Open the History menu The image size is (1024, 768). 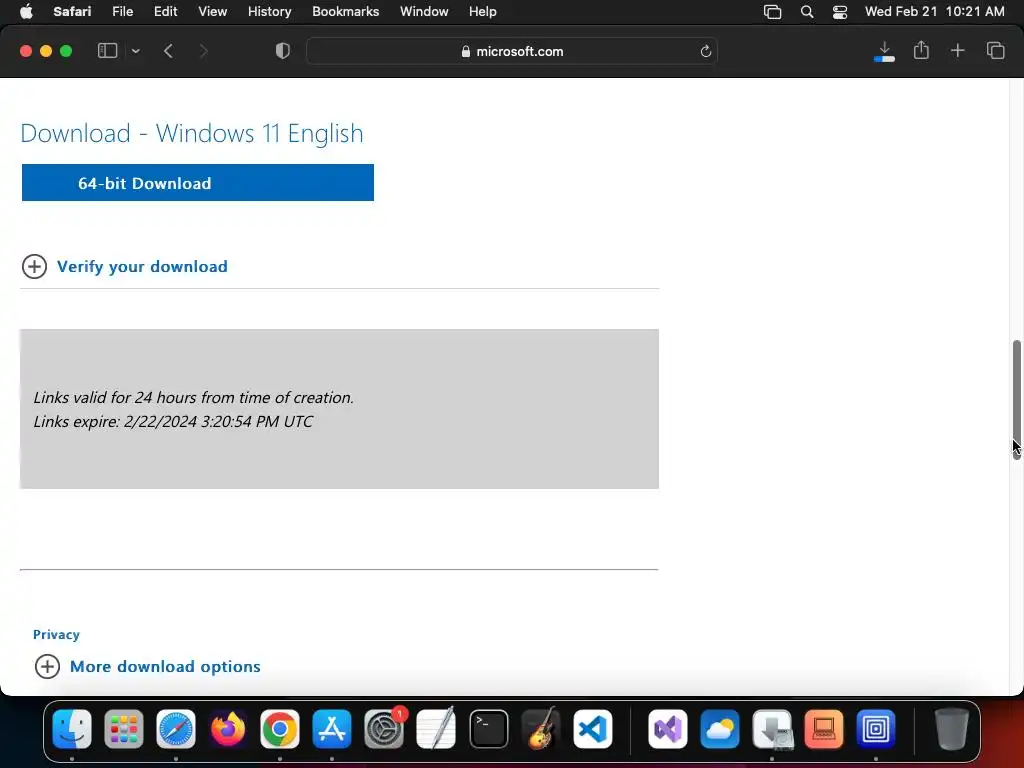coord(269,12)
